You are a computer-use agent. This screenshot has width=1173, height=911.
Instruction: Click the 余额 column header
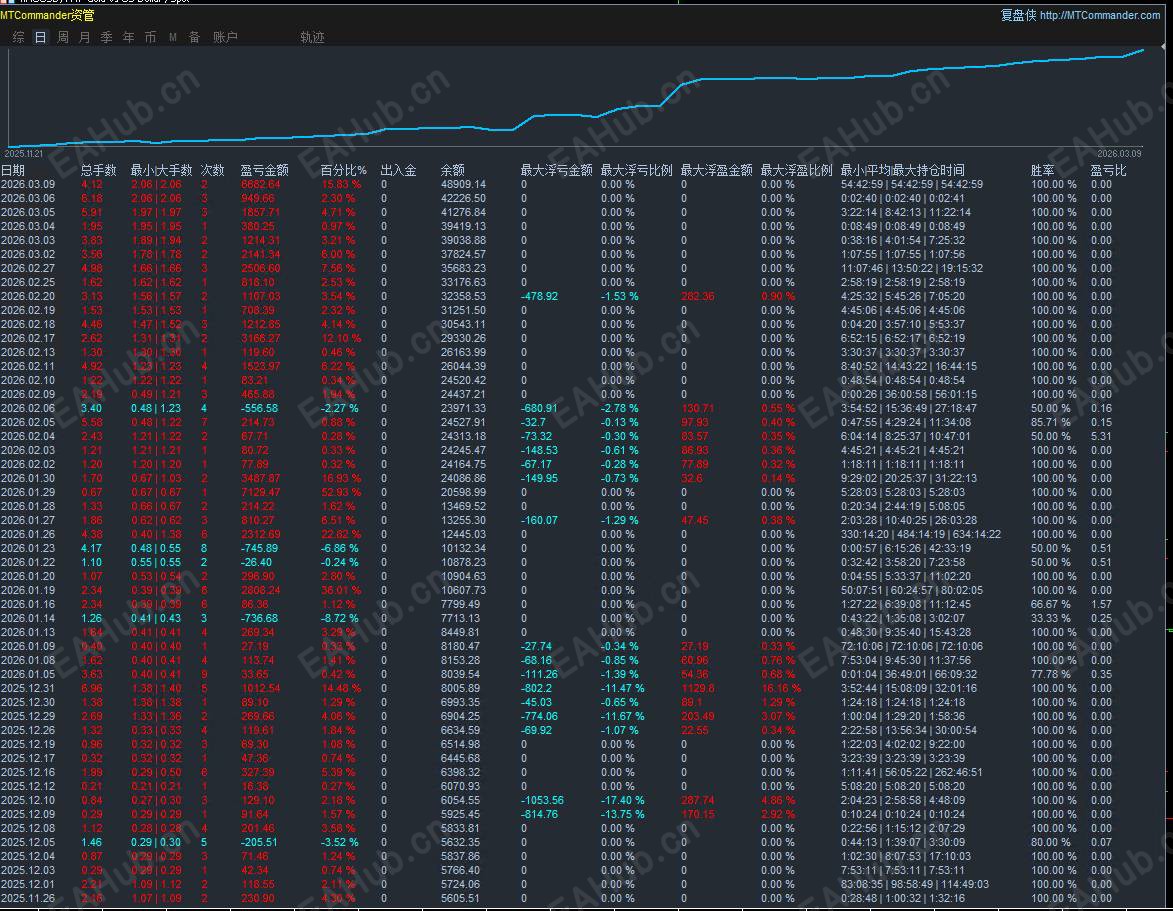[453, 171]
